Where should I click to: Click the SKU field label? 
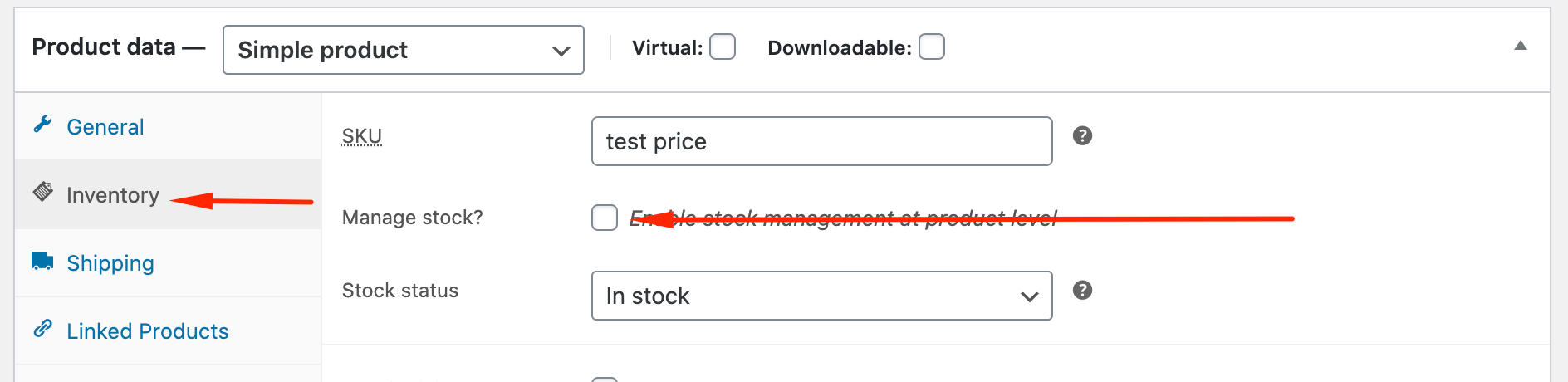[x=362, y=136]
